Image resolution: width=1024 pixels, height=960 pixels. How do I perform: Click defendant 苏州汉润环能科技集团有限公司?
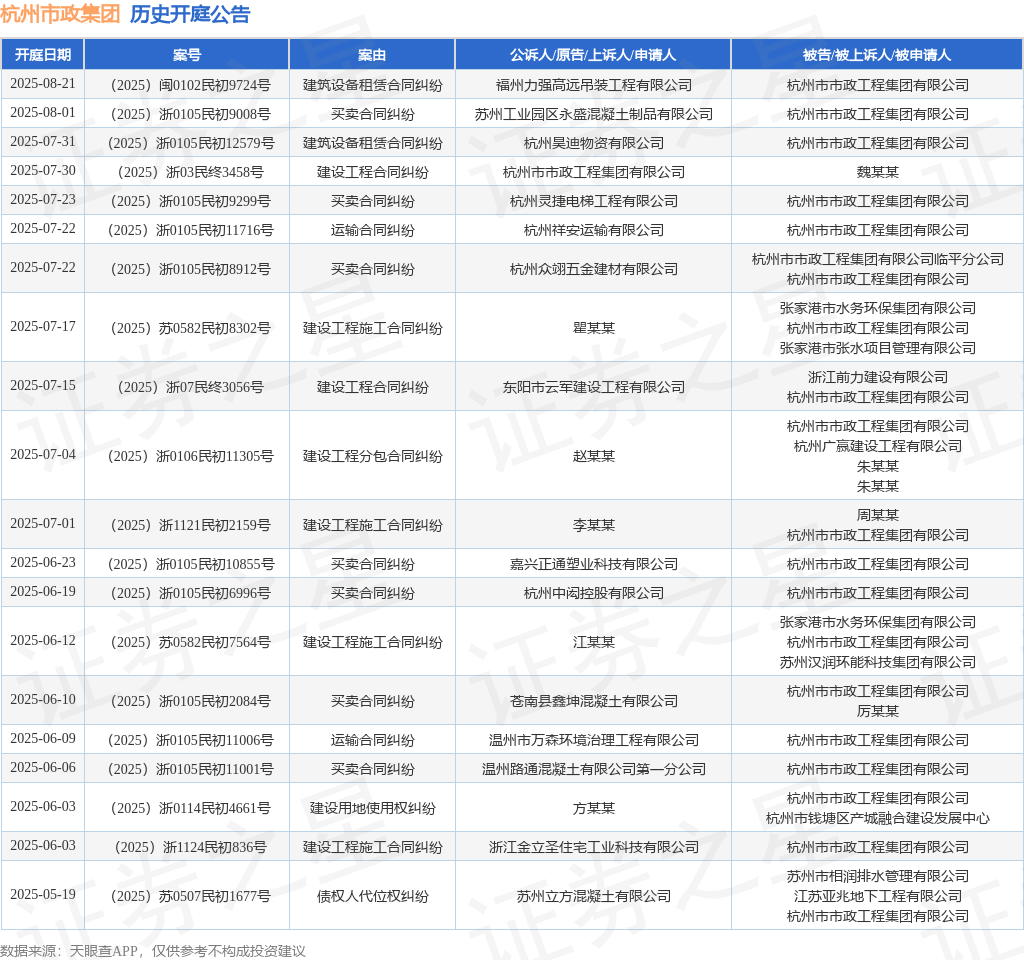[878, 662]
